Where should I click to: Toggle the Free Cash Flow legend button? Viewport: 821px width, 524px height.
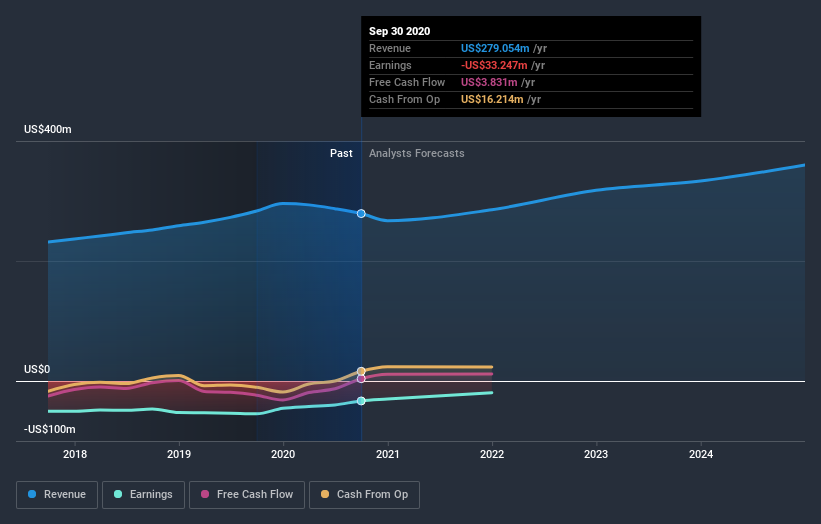pyautogui.click(x=247, y=495)
